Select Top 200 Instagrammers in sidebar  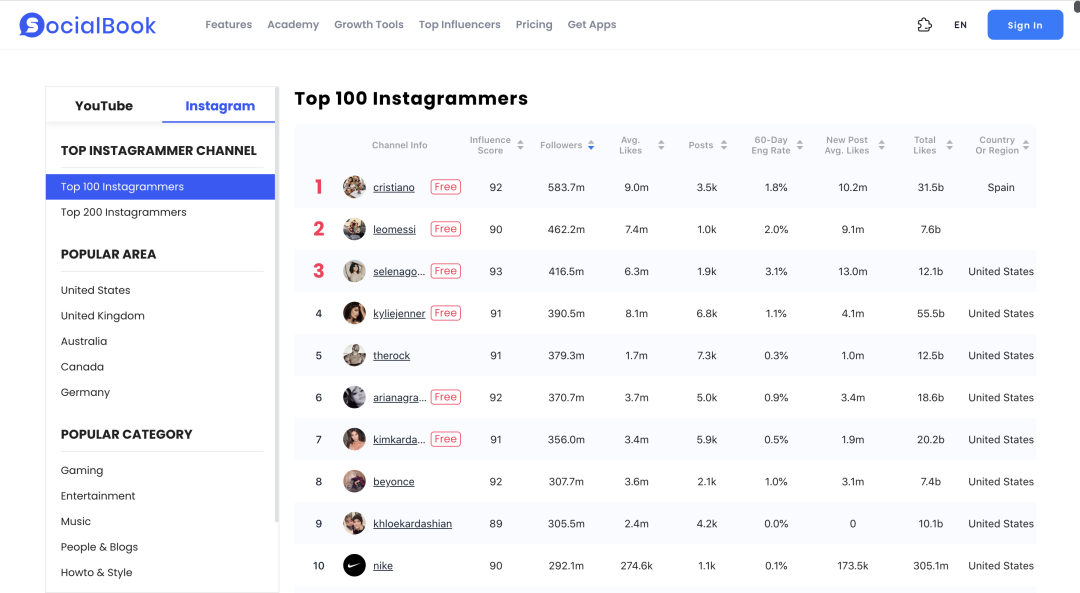click(123, 212)
